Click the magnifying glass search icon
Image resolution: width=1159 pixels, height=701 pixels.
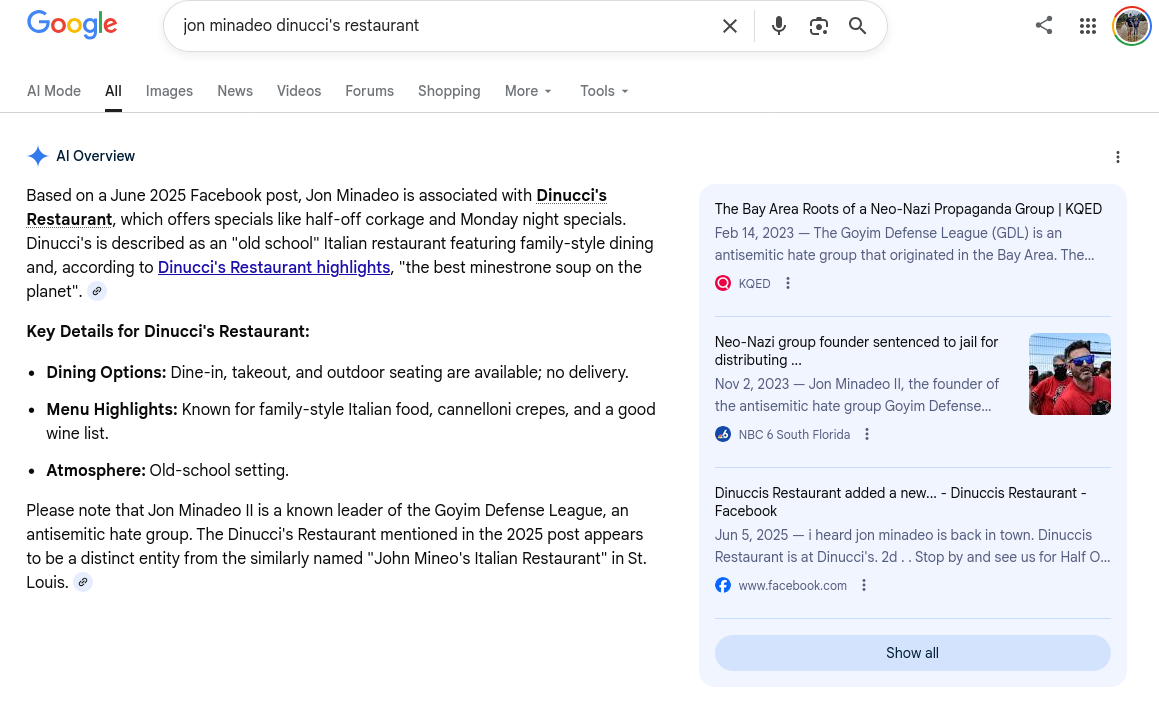[x=857, y=26]
